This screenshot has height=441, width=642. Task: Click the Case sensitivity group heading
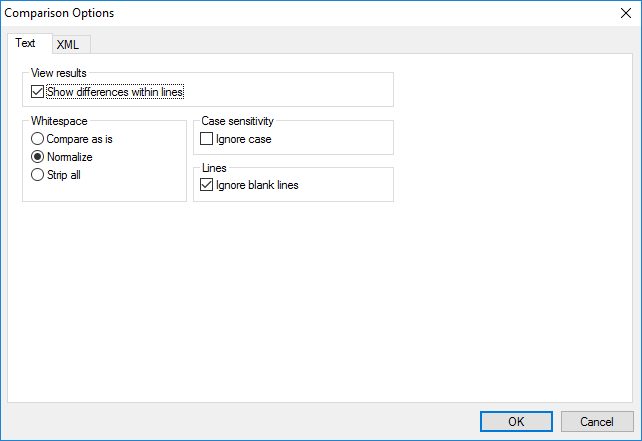click(238, 121)
